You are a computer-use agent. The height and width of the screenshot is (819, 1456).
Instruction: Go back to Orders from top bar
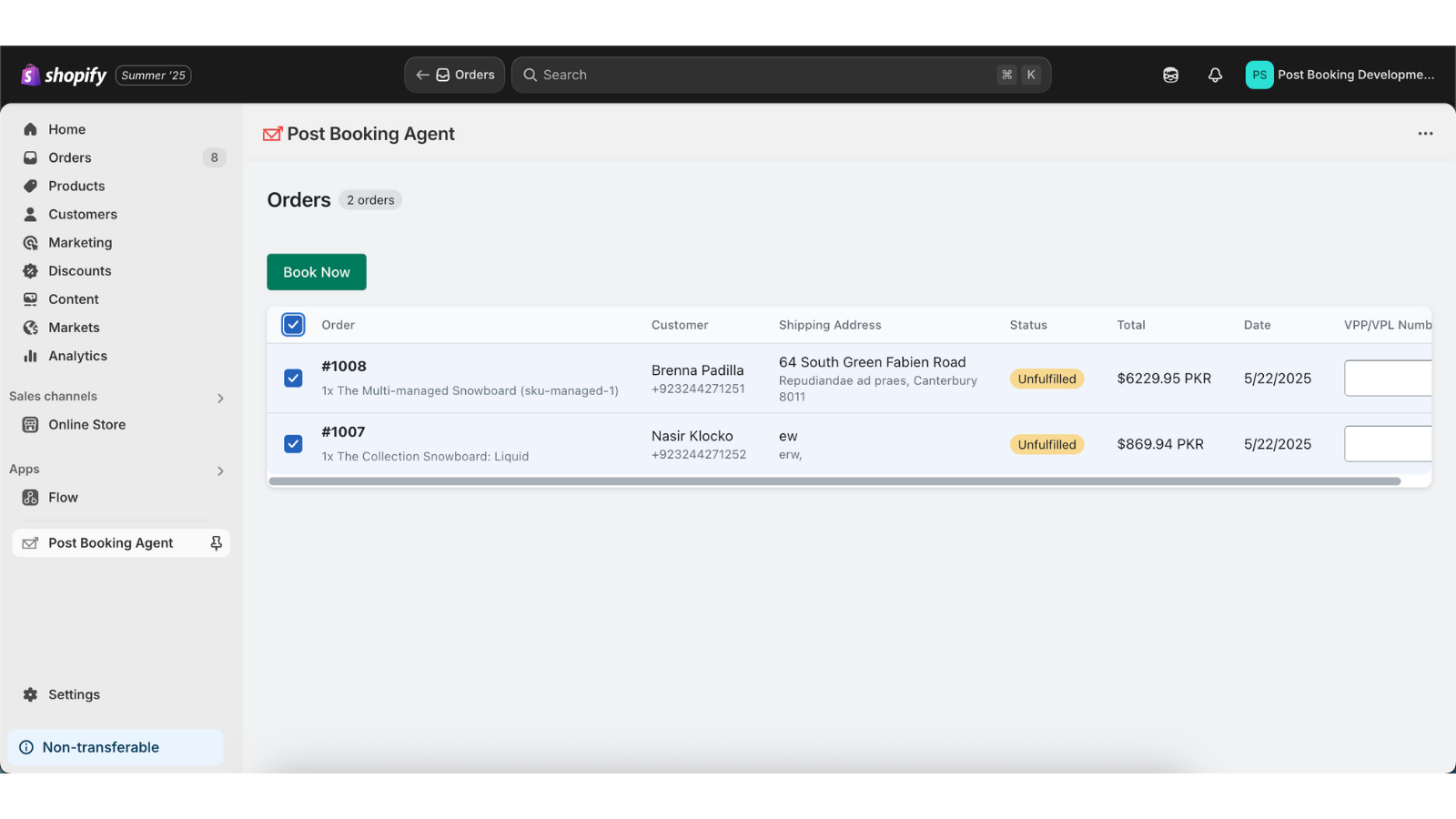pyautogui.click(x=454, y=75)
